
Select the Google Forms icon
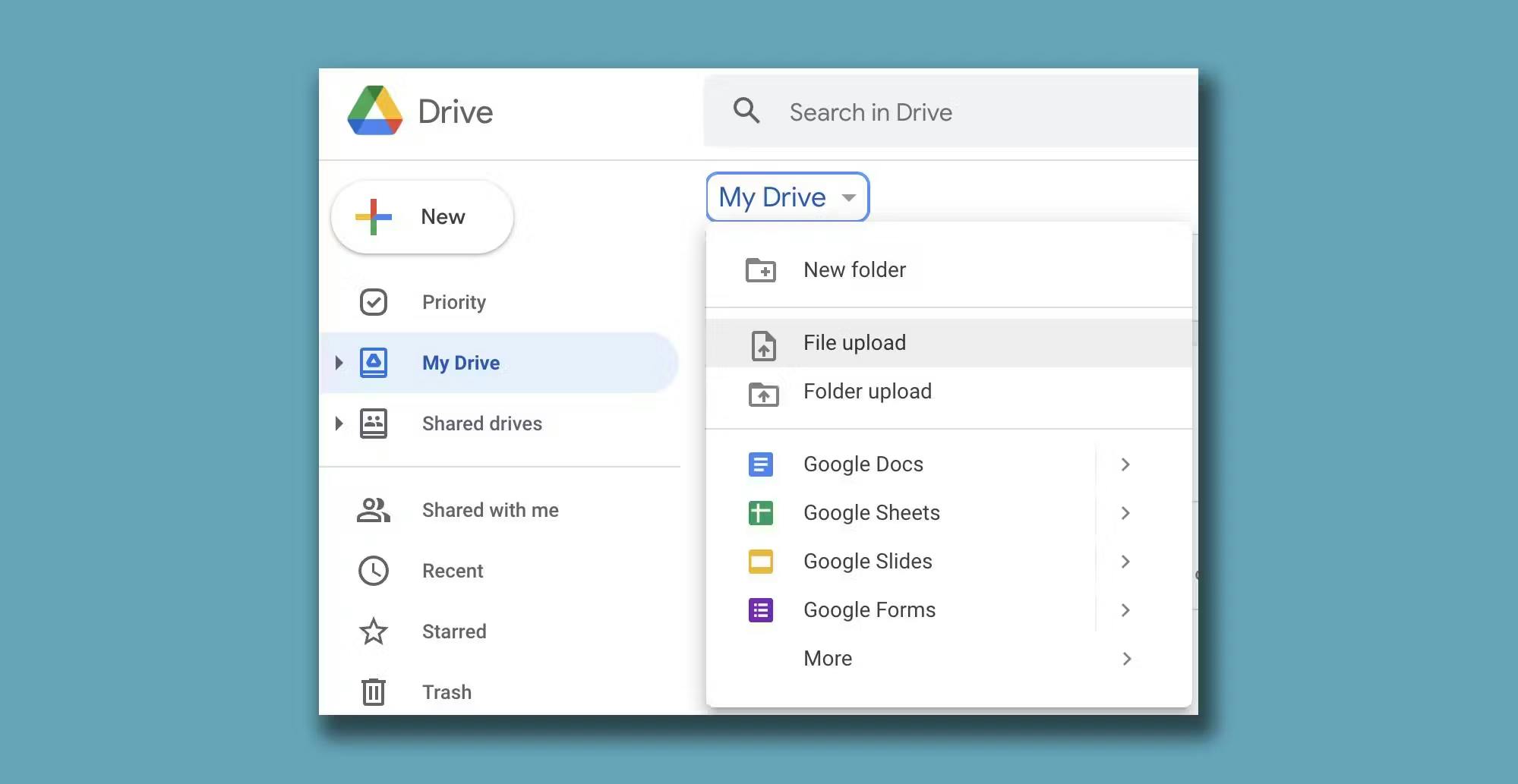tap(761, 609)
